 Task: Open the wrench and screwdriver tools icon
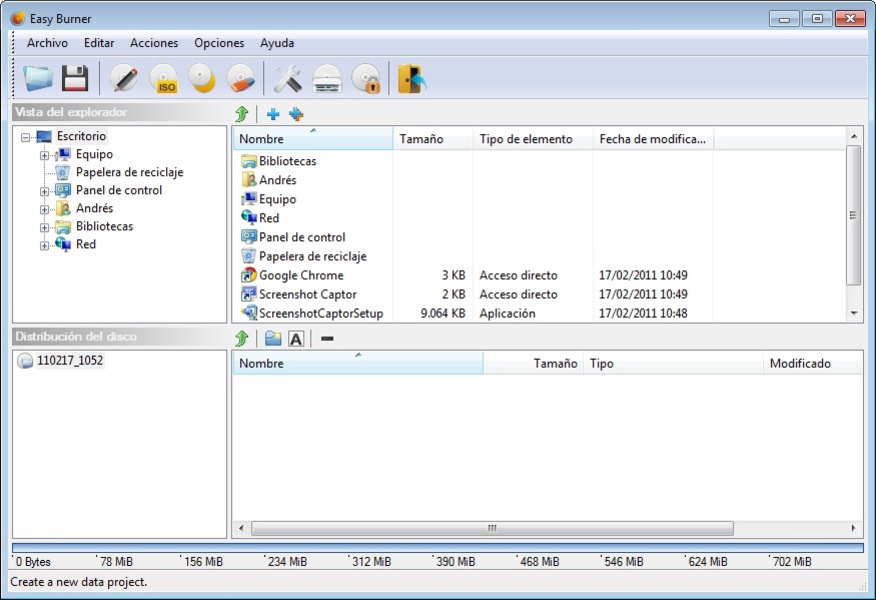tap(287, 78)
